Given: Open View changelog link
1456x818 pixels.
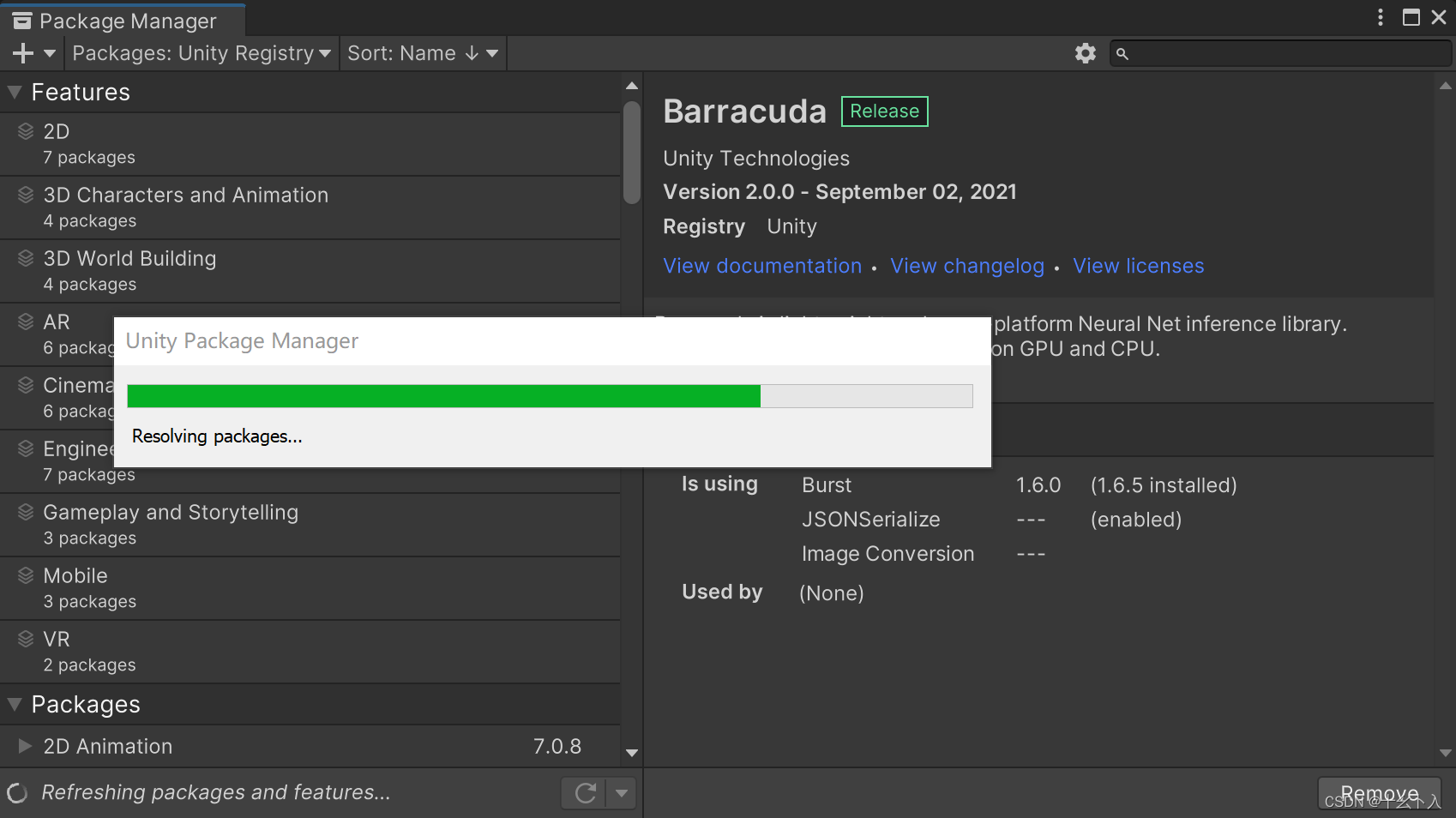Looking at the screenshot, I should pyautogui.click(x=967, y=266).
